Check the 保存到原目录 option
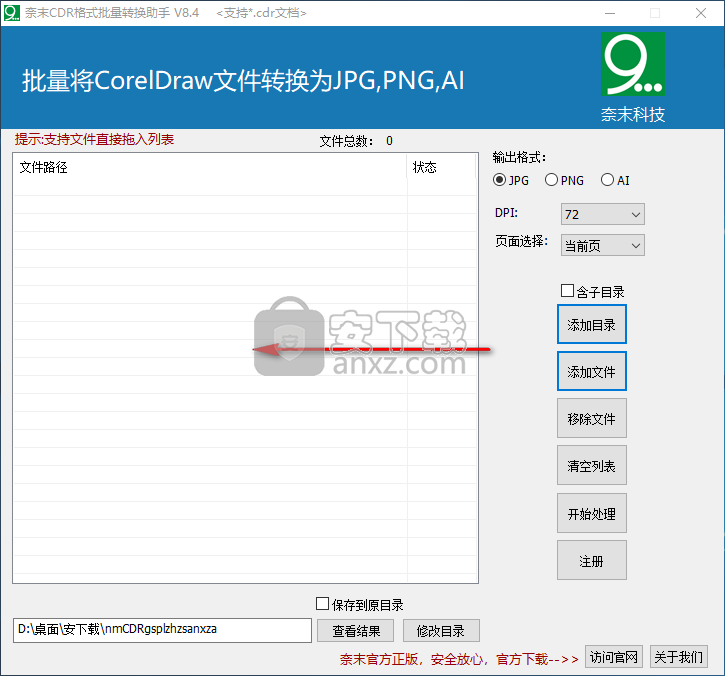This screenshot has height=676, width=725. pyautogui.click(x=322, y=604)
